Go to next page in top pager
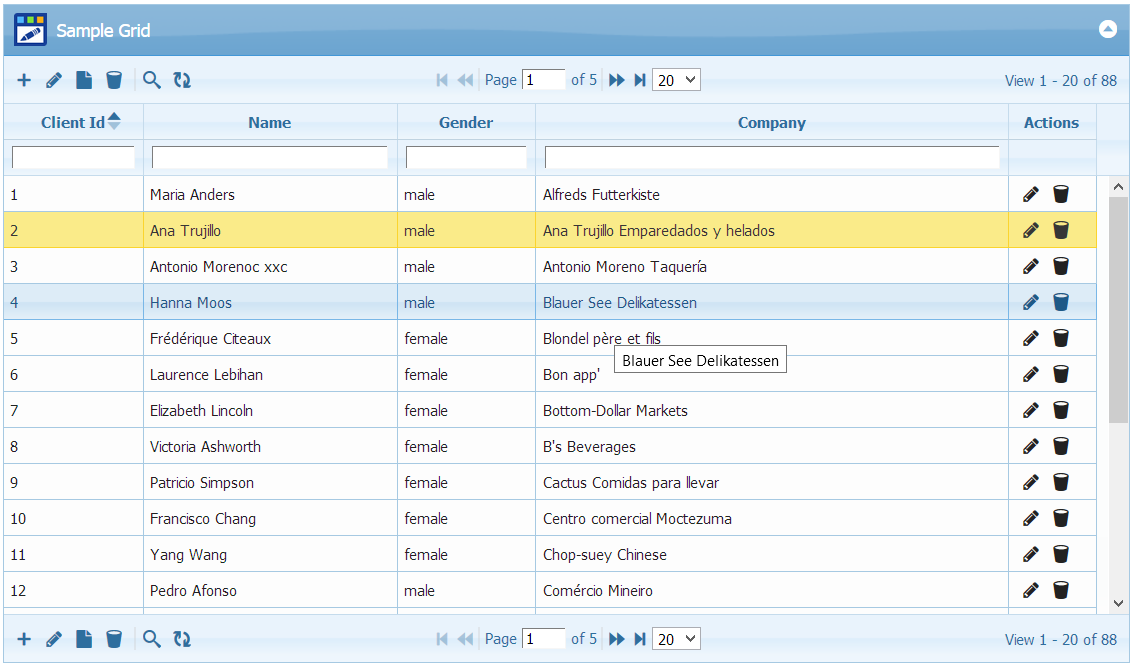The width and height of the screenshot is (1135, 672). point(617,81)
